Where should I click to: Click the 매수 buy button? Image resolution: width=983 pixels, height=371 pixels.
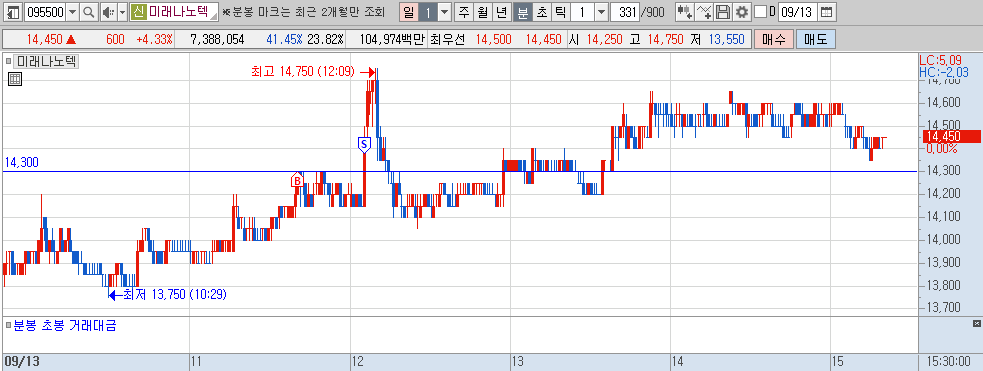point(774,39)
